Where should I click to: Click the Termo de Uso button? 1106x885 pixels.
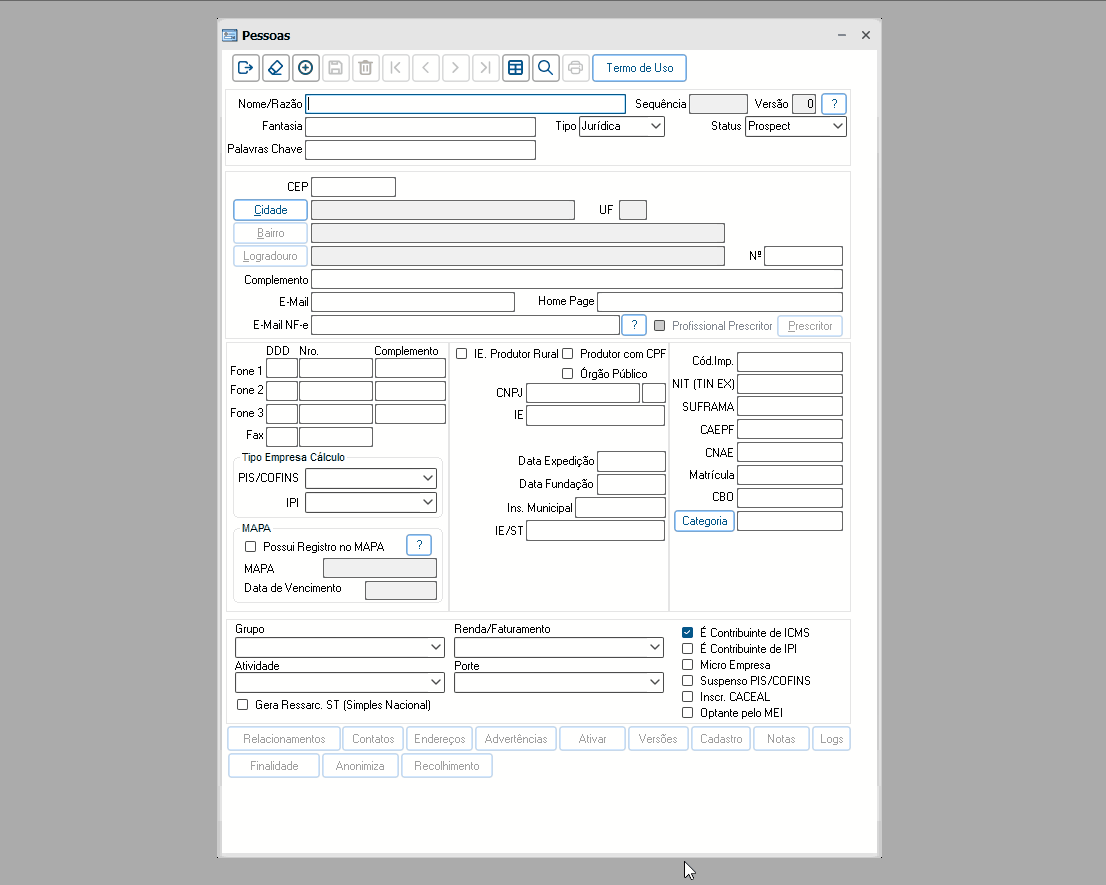639,68
